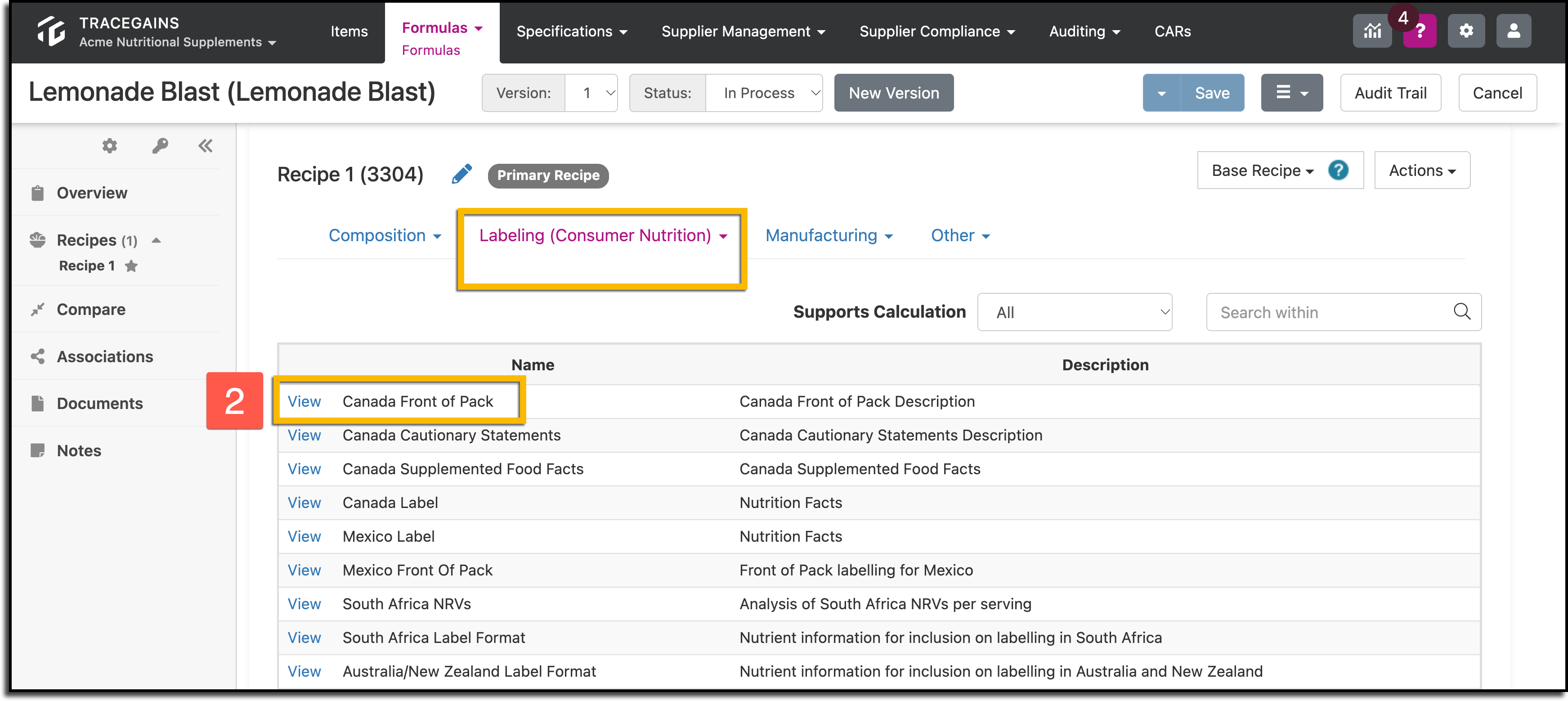Viewport: 1568px width, 701px height.
Task: Click the TraceGains logo icon
Action: point(51,31)
